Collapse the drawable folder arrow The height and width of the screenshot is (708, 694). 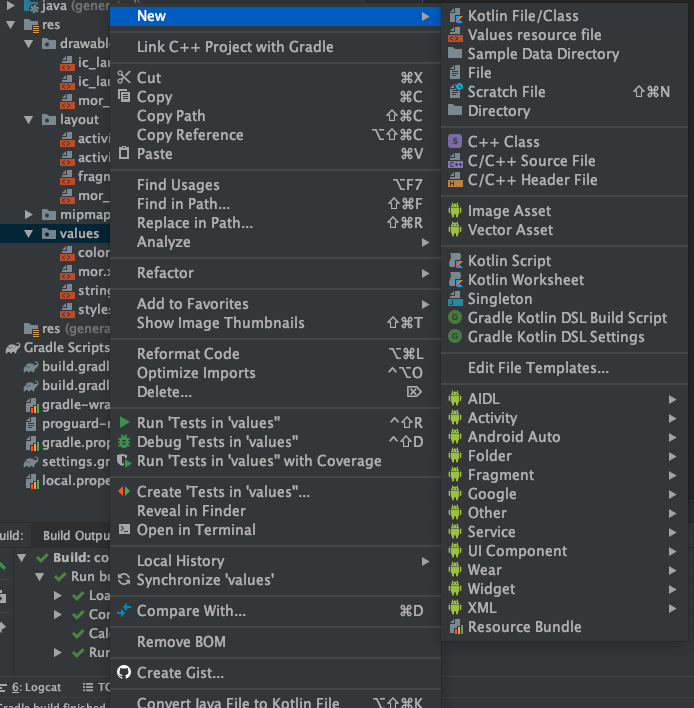point(29,44)
